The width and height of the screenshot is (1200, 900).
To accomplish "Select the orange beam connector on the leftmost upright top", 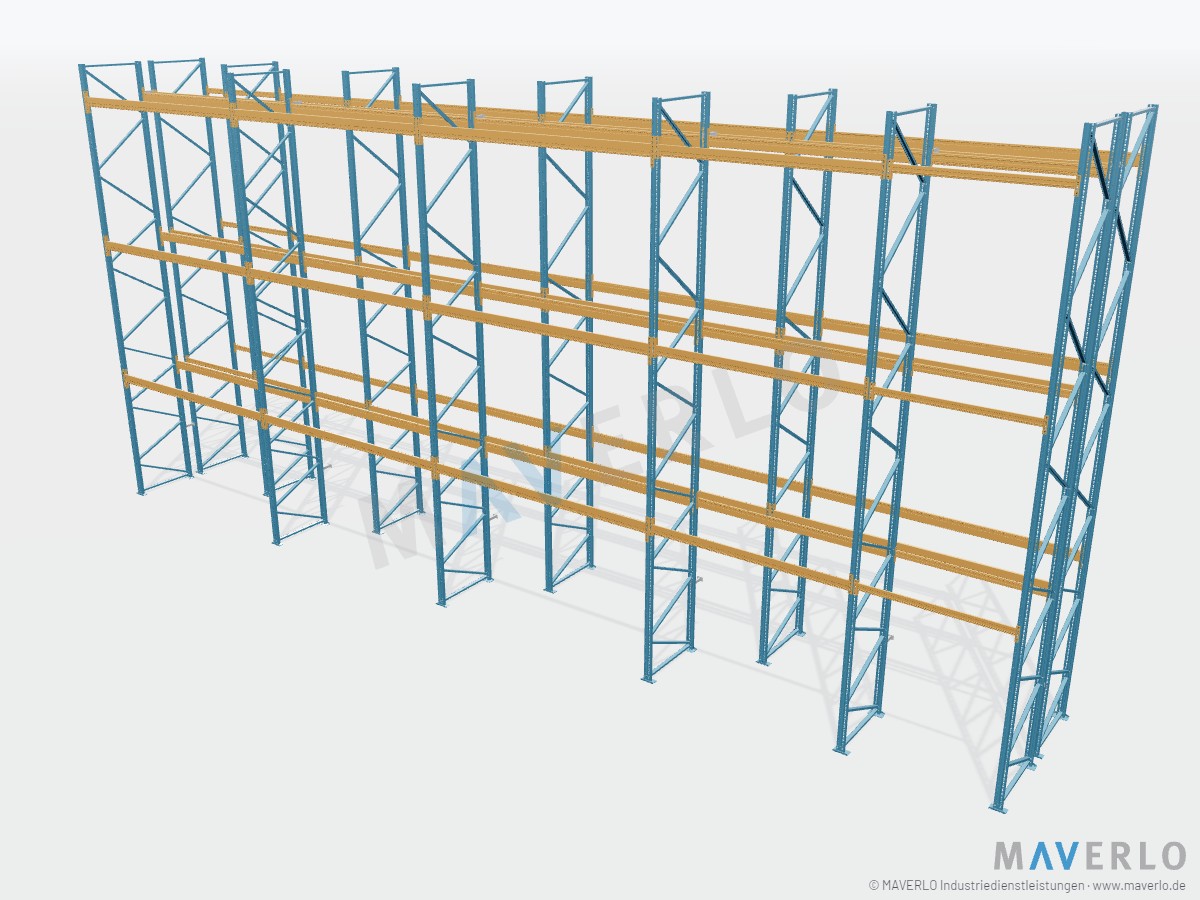I will pos(88,102).
